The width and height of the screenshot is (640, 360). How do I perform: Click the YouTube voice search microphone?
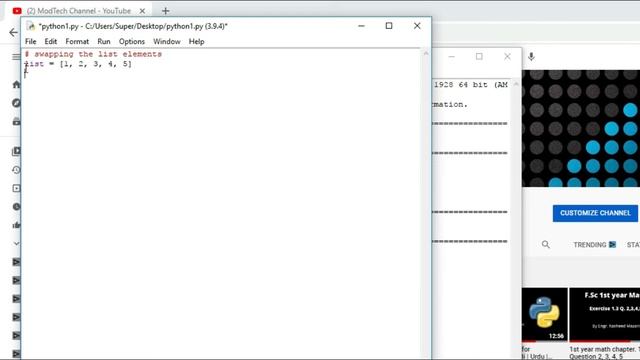tap(531, 57)
